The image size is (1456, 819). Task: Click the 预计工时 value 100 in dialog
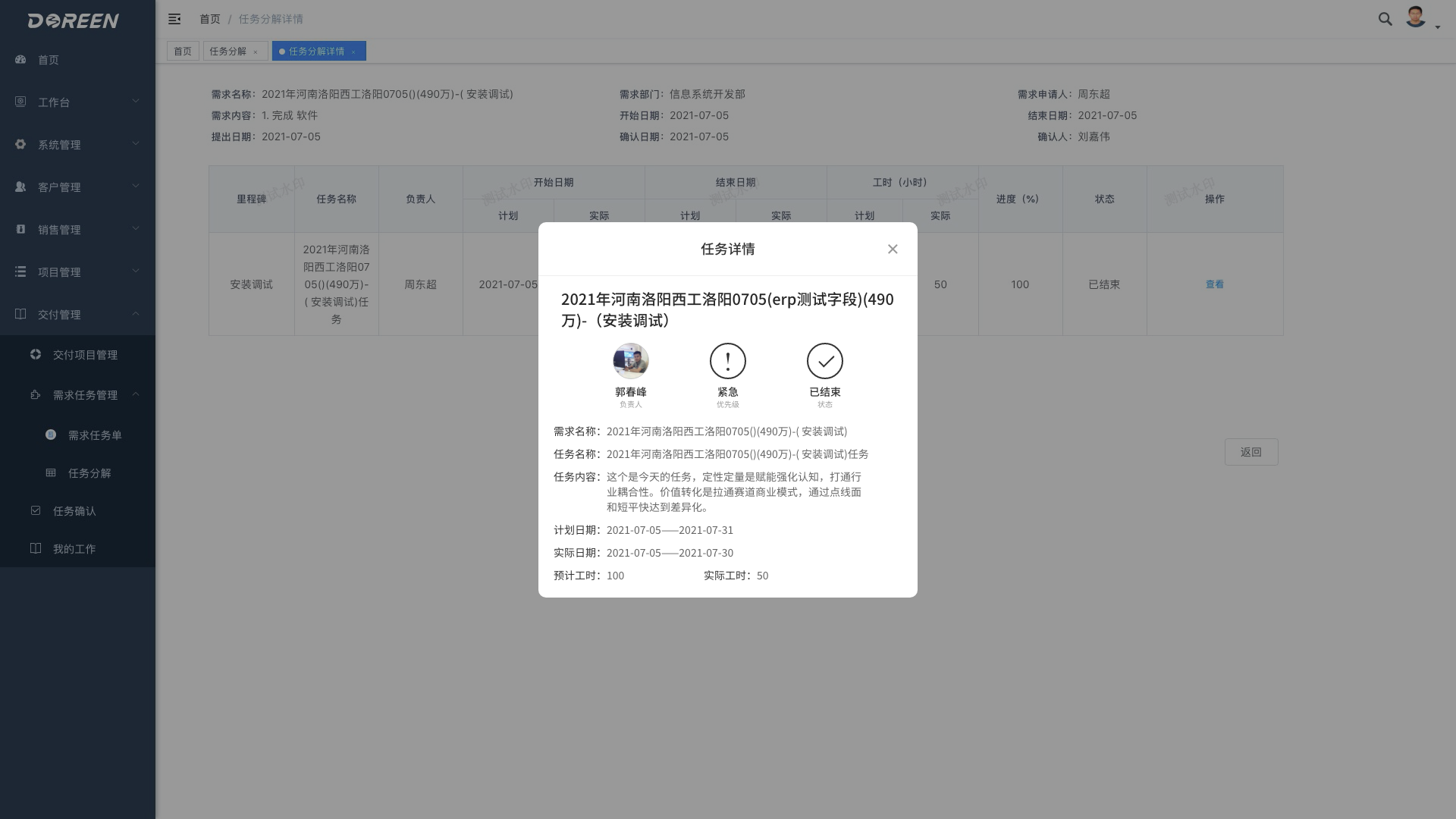click(615, 576)
